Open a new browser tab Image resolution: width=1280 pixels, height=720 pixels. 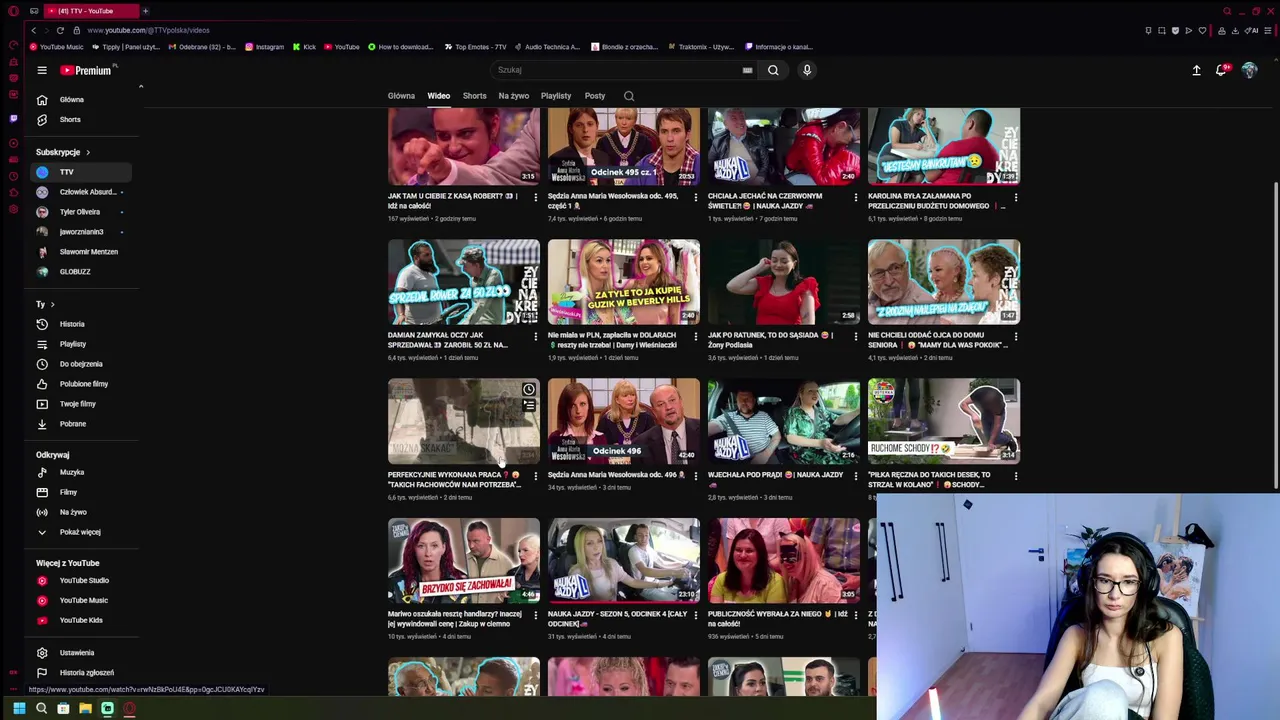145,11
